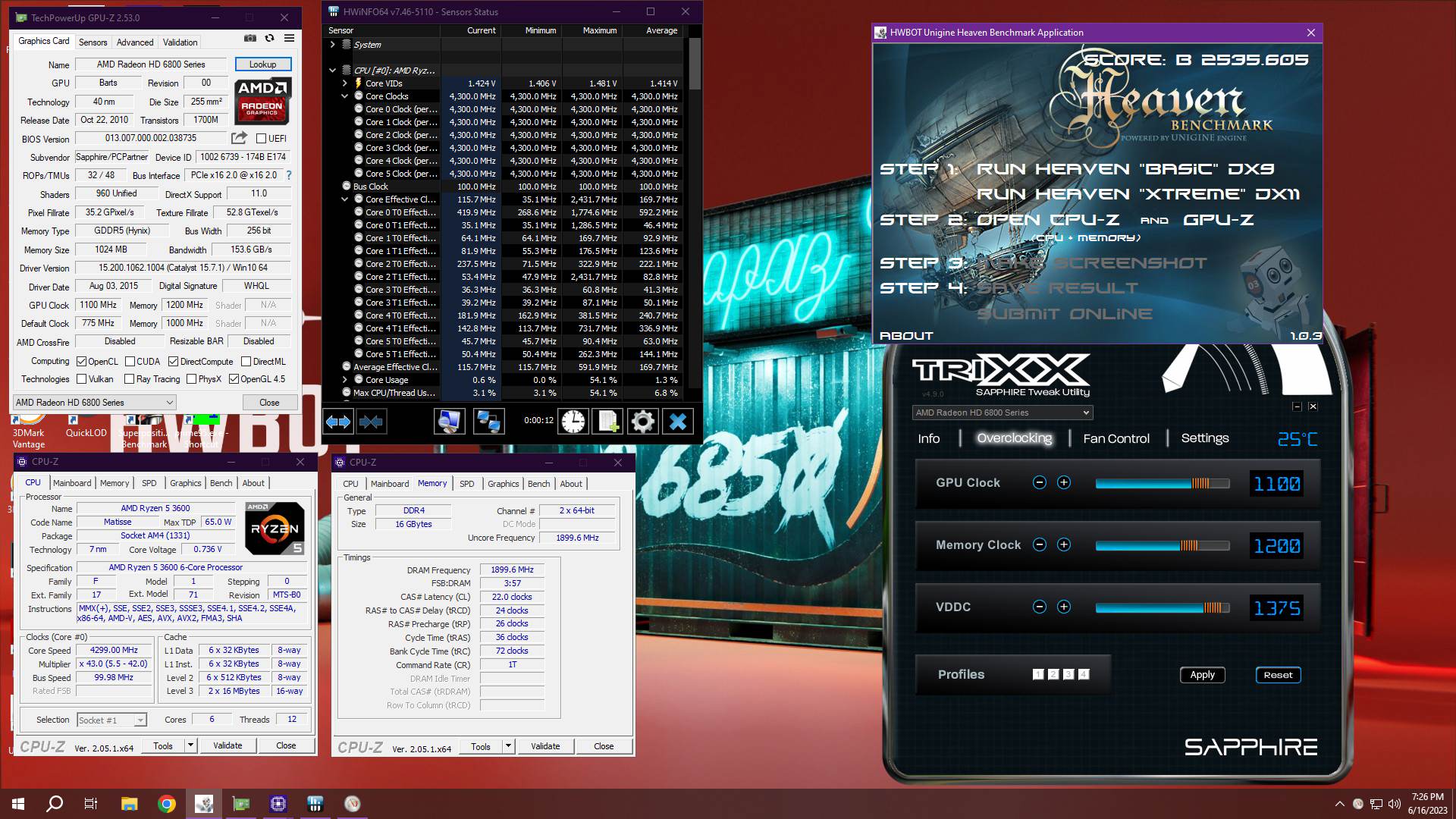Click BIOS version export share icon
The image size is (1456, 819).
pos(239,138)
